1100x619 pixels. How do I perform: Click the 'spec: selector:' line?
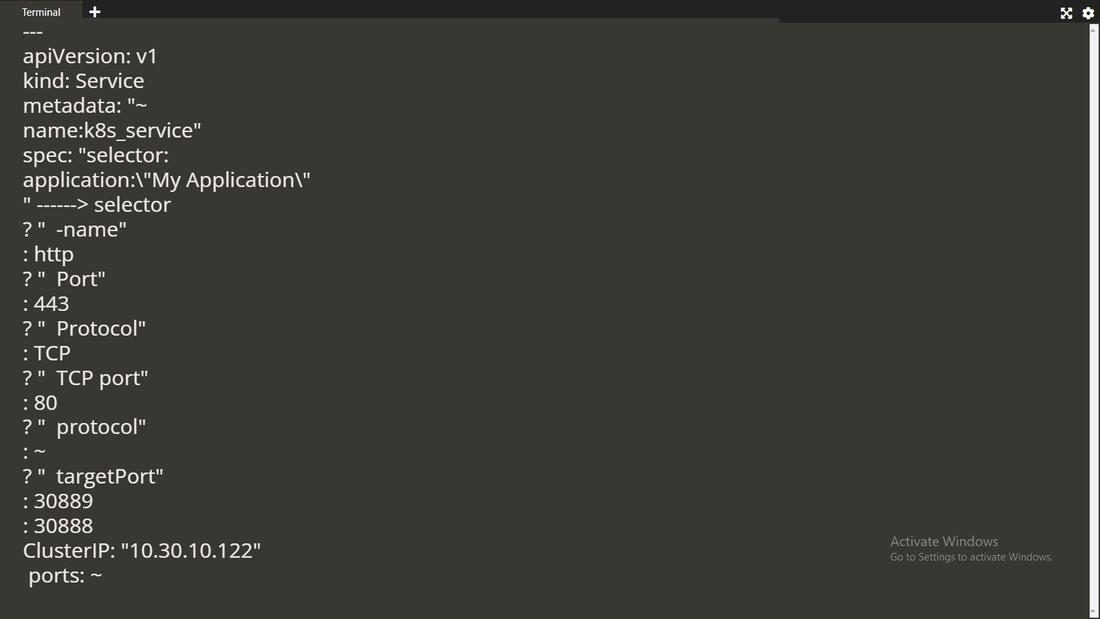coord(96,155)
